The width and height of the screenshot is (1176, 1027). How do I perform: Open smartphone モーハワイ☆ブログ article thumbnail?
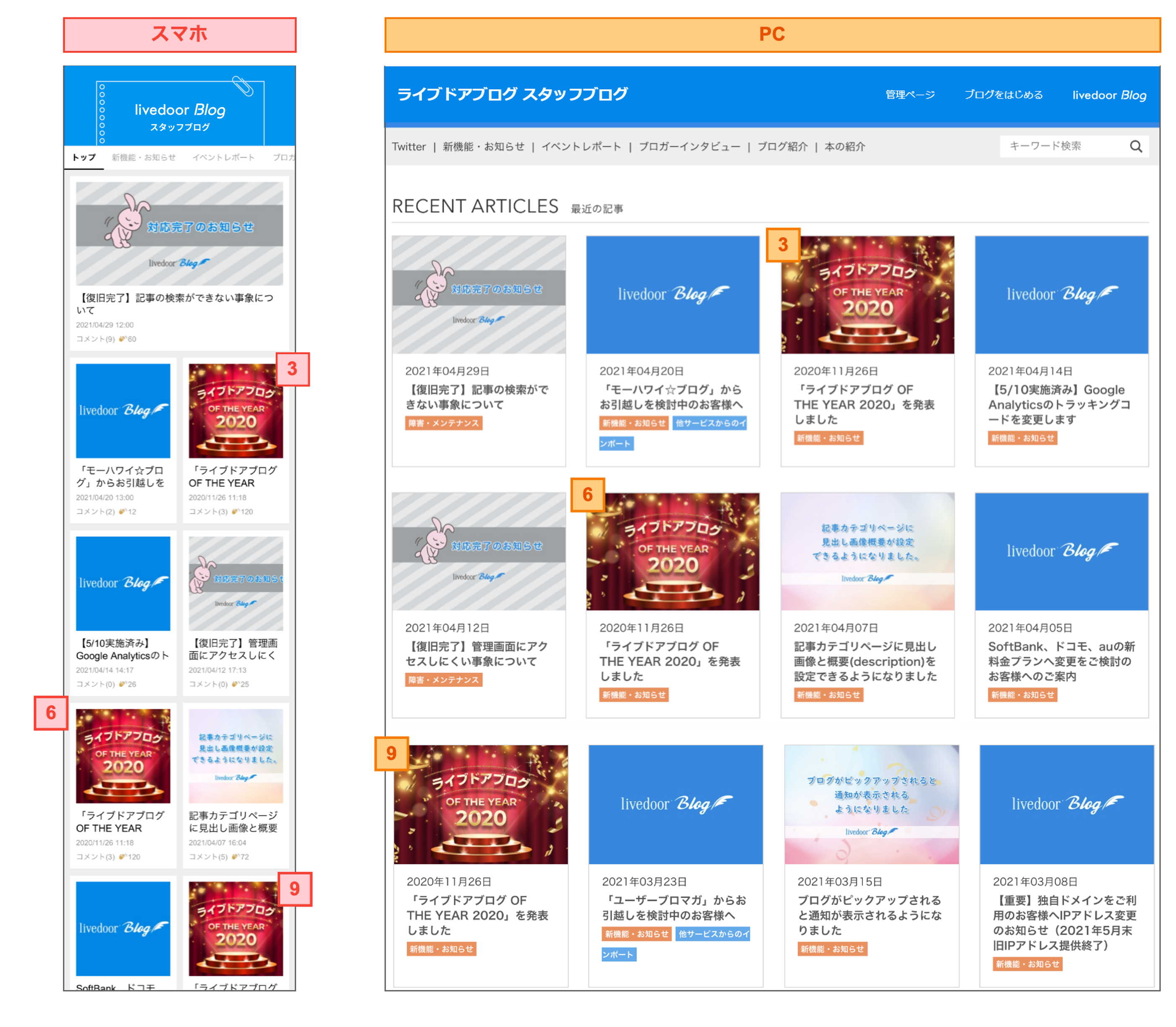coord(123,411)
